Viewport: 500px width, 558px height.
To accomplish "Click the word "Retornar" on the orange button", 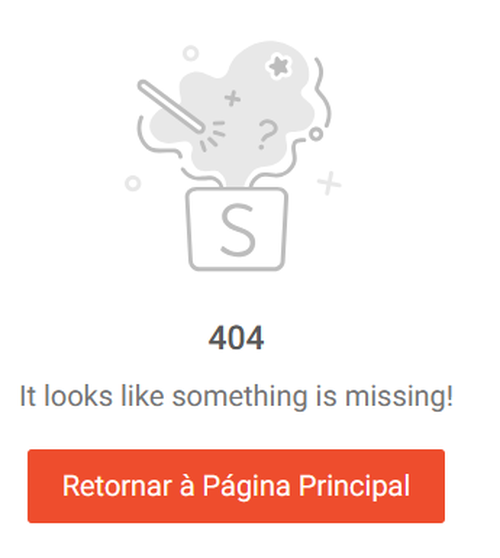I will [117, 486].
